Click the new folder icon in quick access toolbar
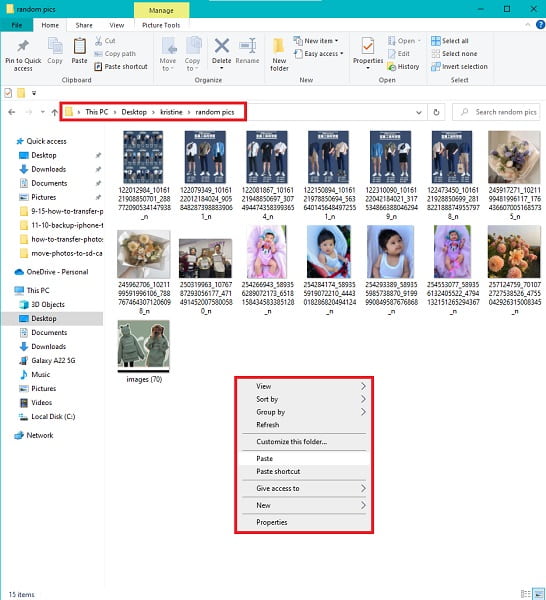 pos(21,93)
